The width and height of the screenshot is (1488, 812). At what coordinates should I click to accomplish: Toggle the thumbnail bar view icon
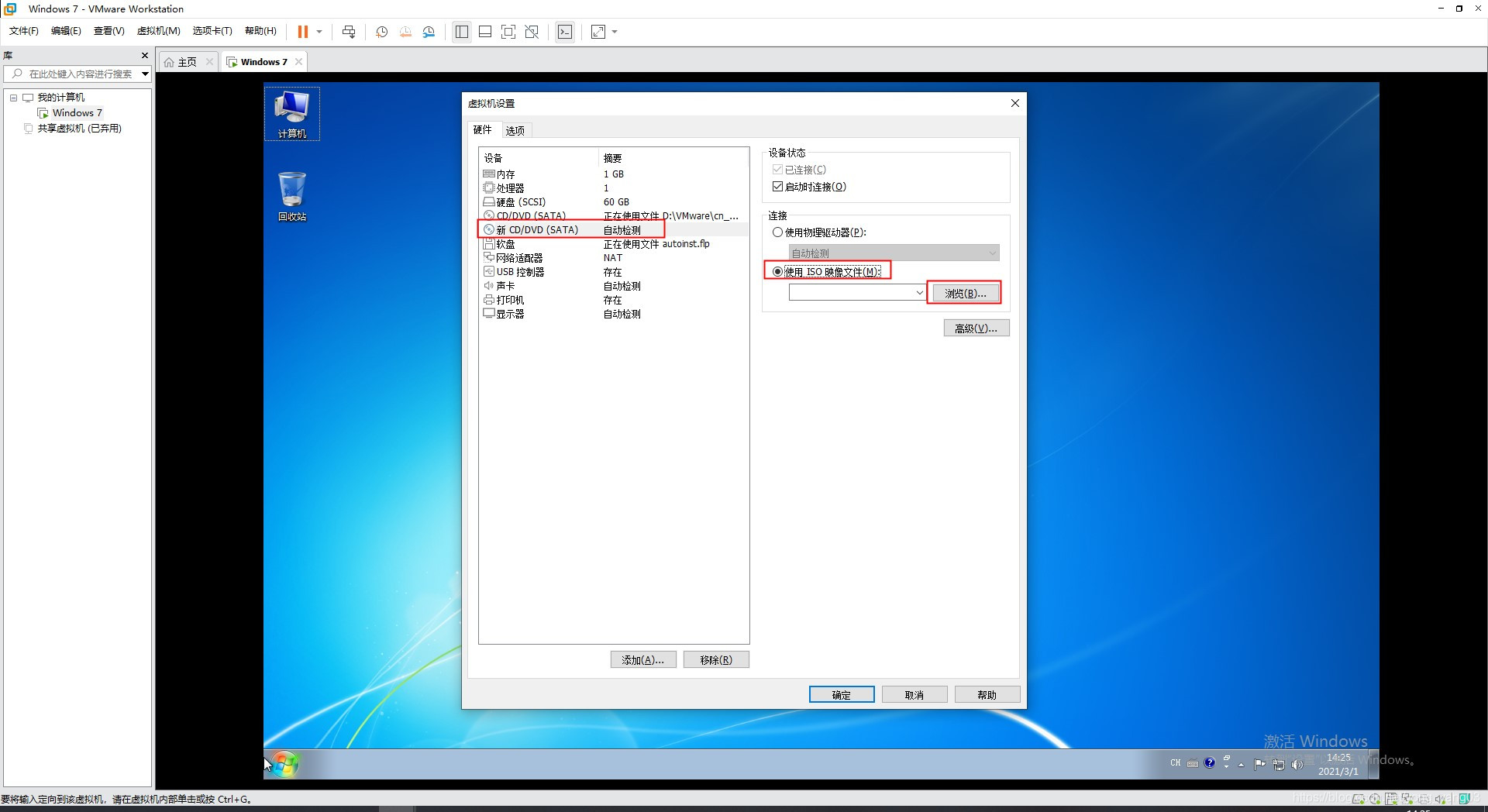tap(485, 32)
